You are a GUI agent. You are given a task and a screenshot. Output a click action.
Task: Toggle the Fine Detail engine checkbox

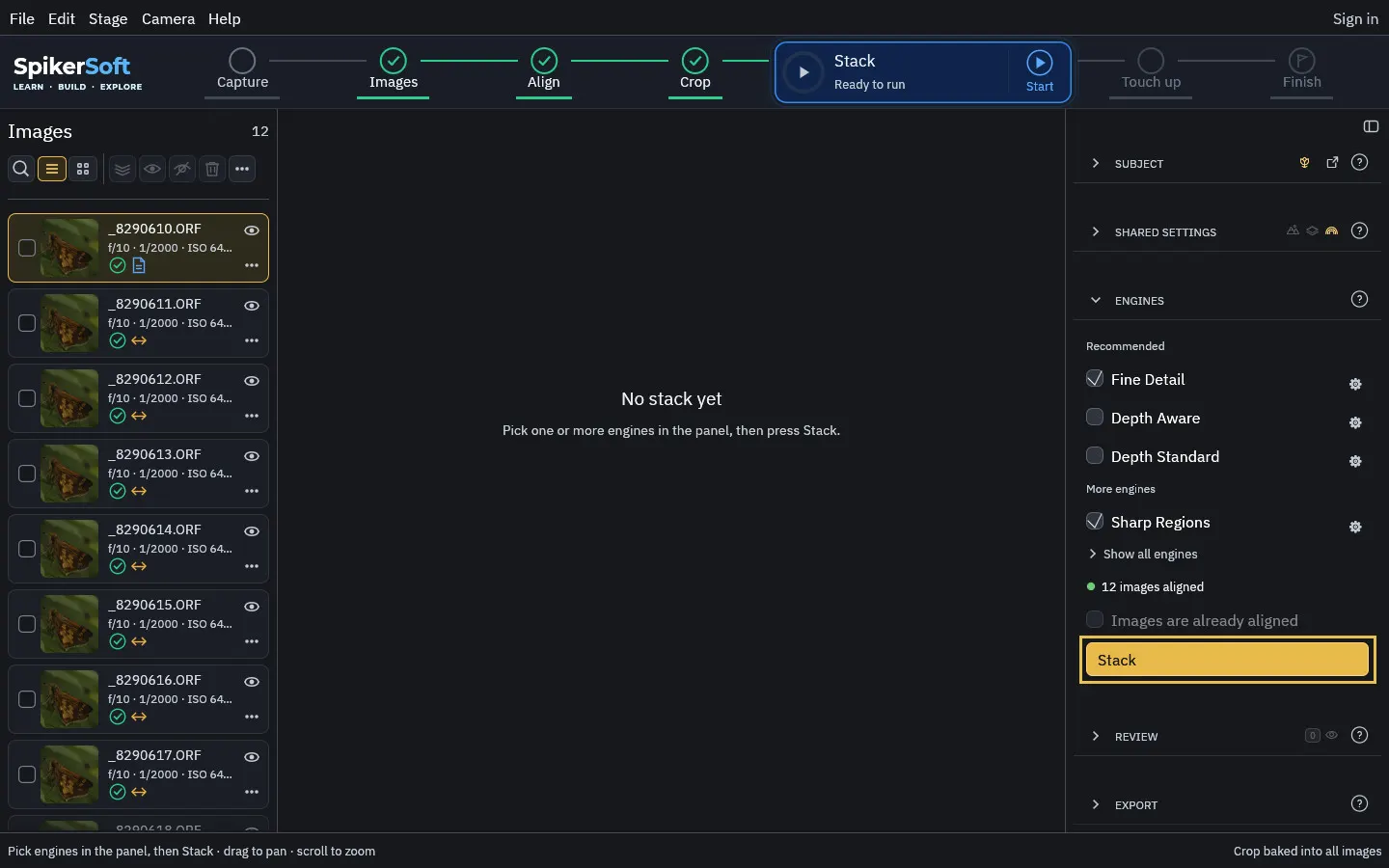[1095, 378]
